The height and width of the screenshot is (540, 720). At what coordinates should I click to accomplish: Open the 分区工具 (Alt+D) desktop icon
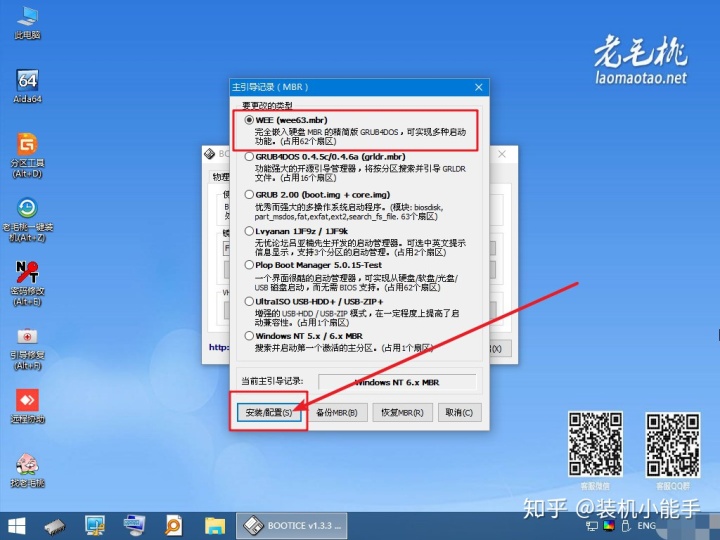[28, 155]
